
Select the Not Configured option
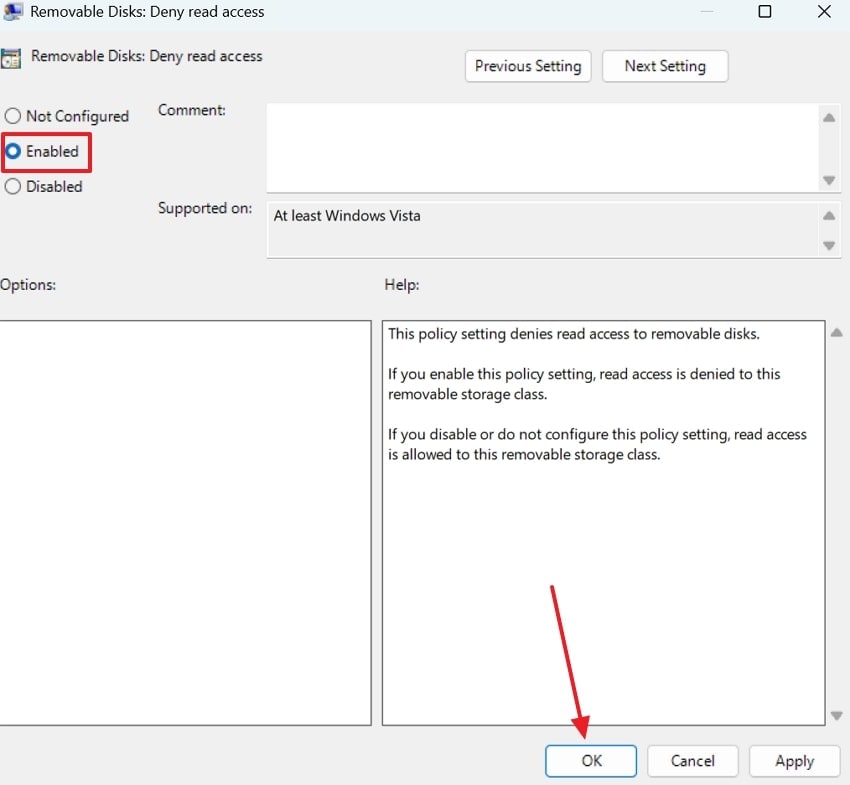click(x=12, y=116)
